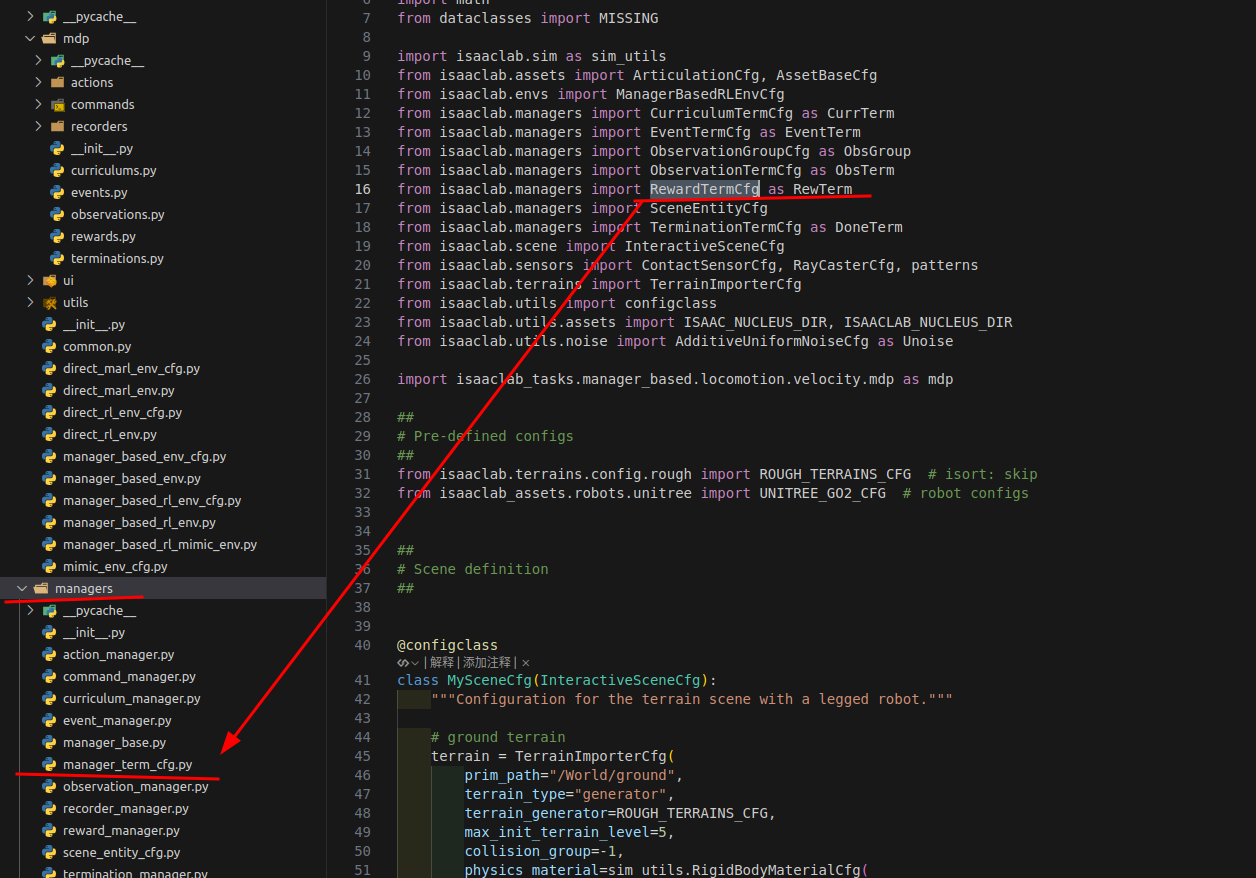Open manager_based_env_cfg.py file
The image size is (1256, 878).
point(144,457)
